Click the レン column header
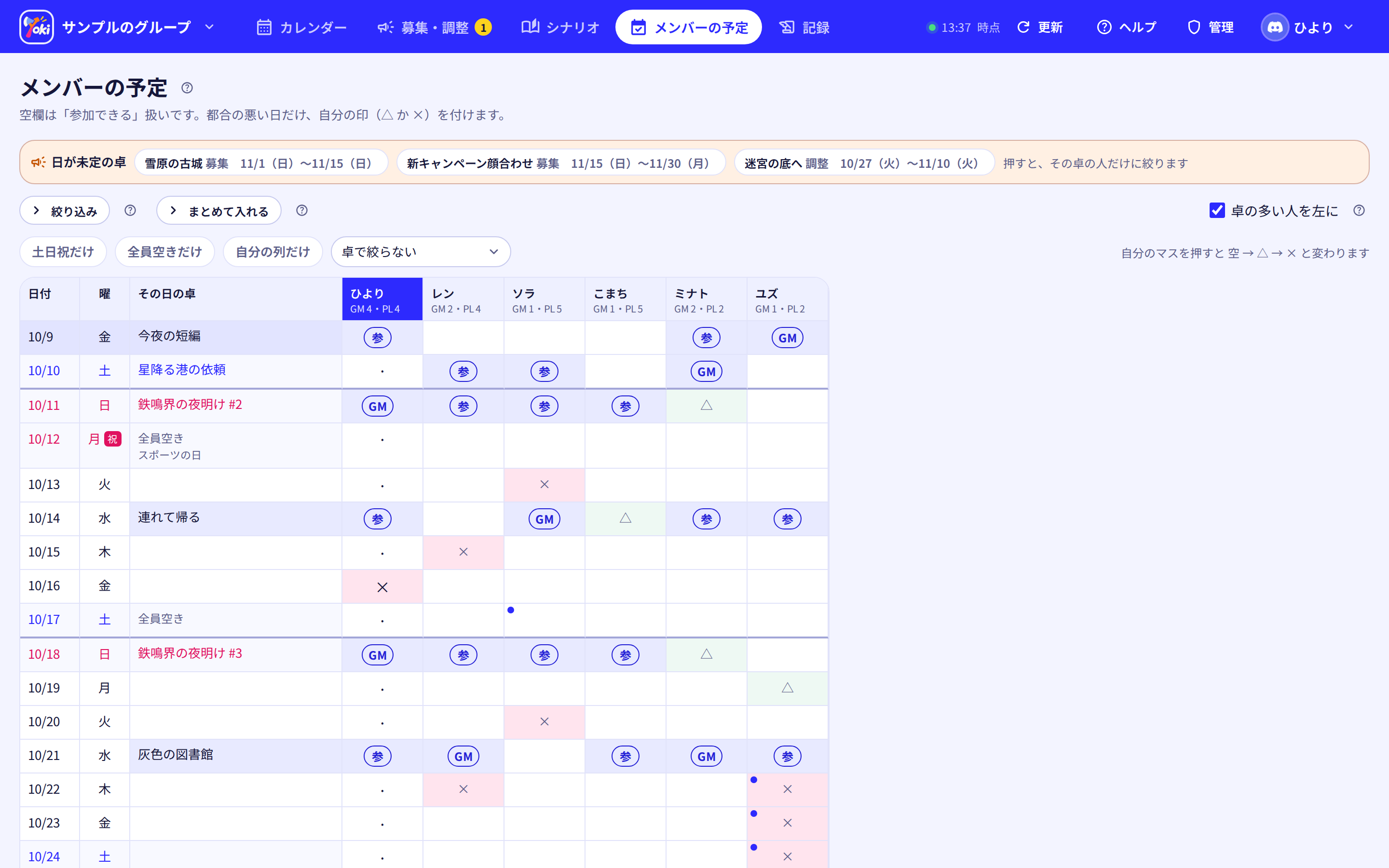Image resolution: width=1389 pixels, height=868 pixels. [463, 299]
